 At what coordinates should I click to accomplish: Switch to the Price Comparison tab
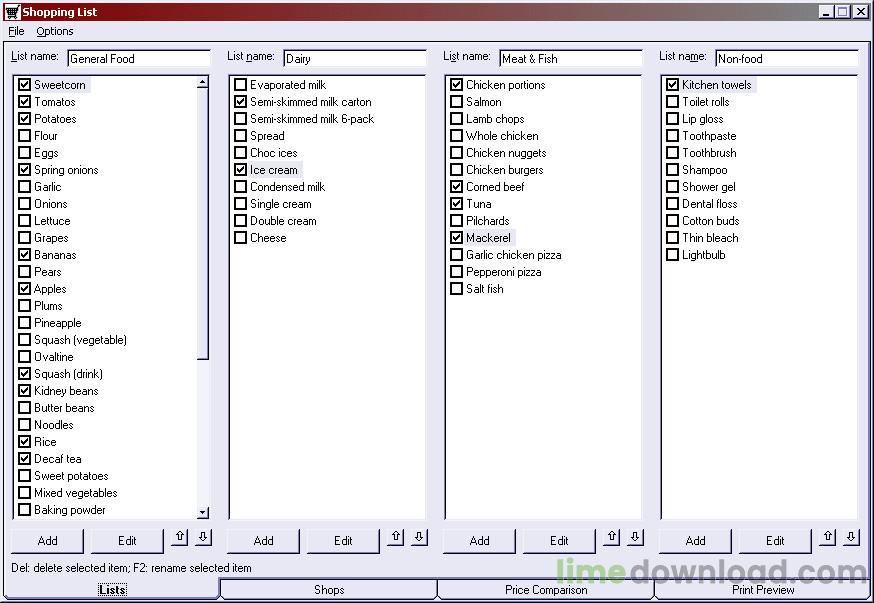tap(546, 590)
